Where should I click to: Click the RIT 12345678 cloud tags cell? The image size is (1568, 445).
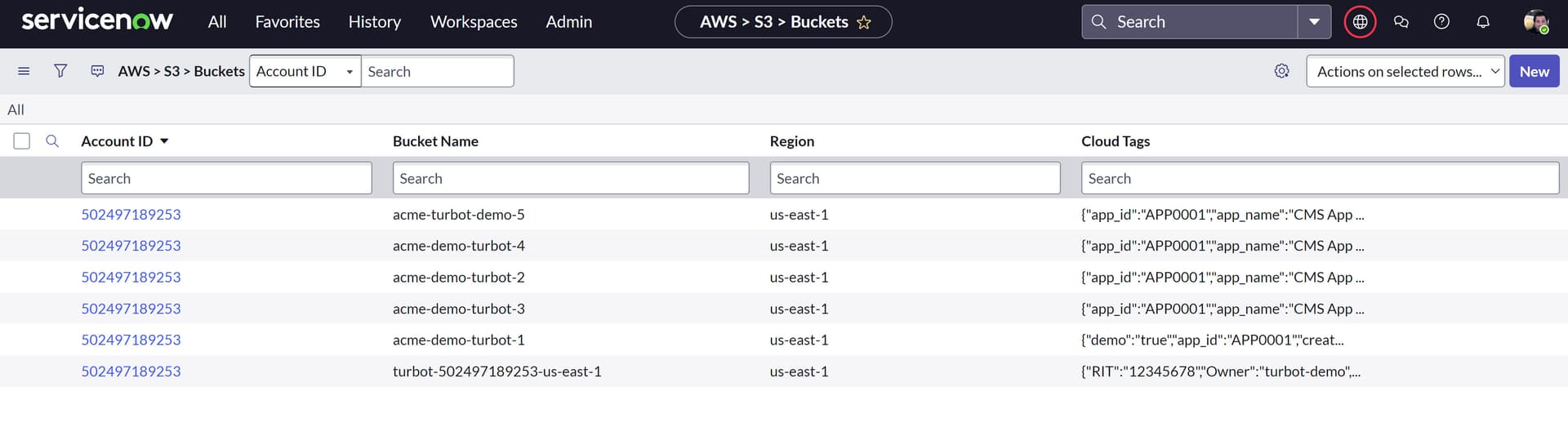coord(1220,372)
